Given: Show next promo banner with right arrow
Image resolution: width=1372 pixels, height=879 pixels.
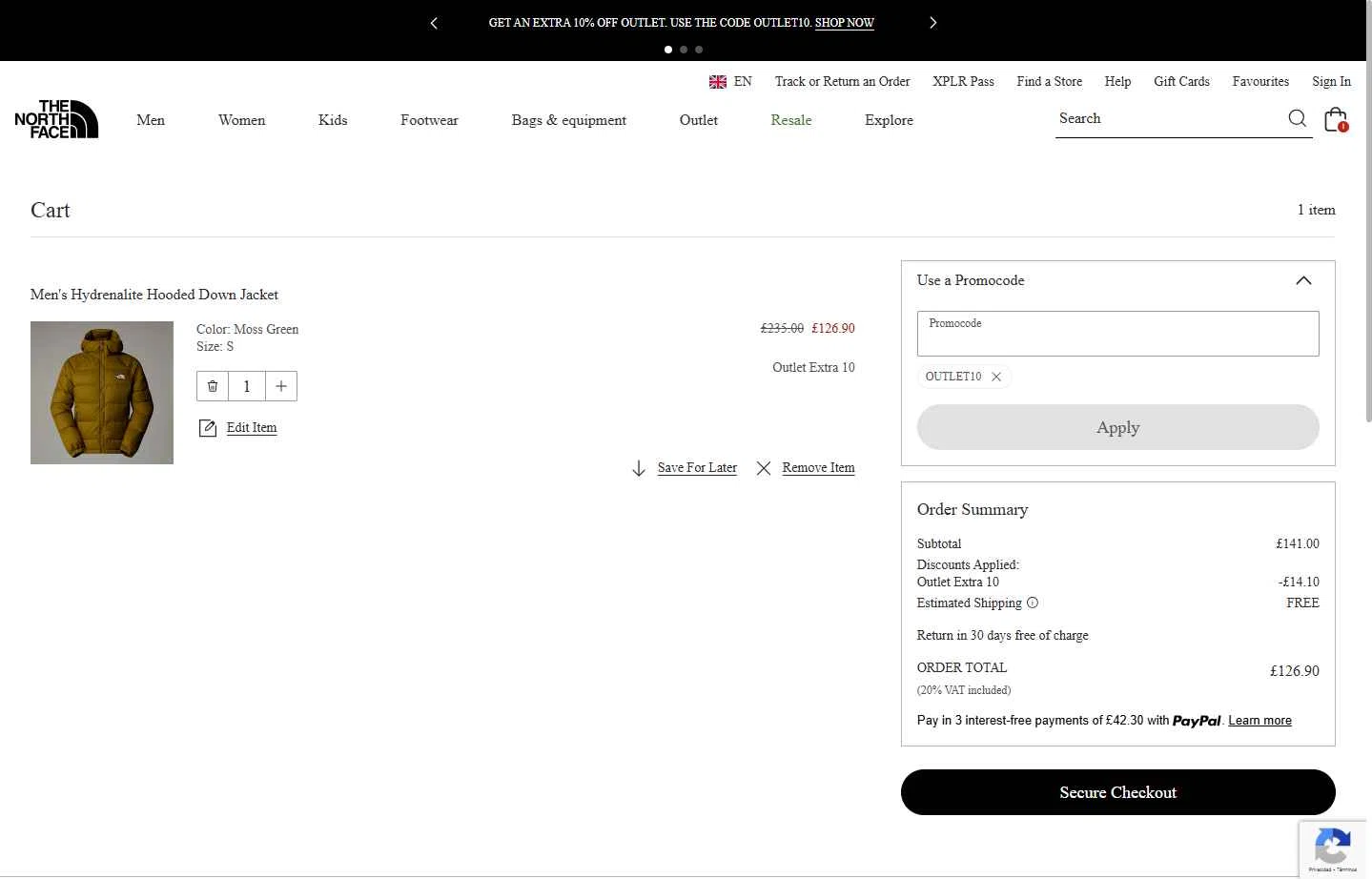Looking at the screenshot, I should (932, 23).
